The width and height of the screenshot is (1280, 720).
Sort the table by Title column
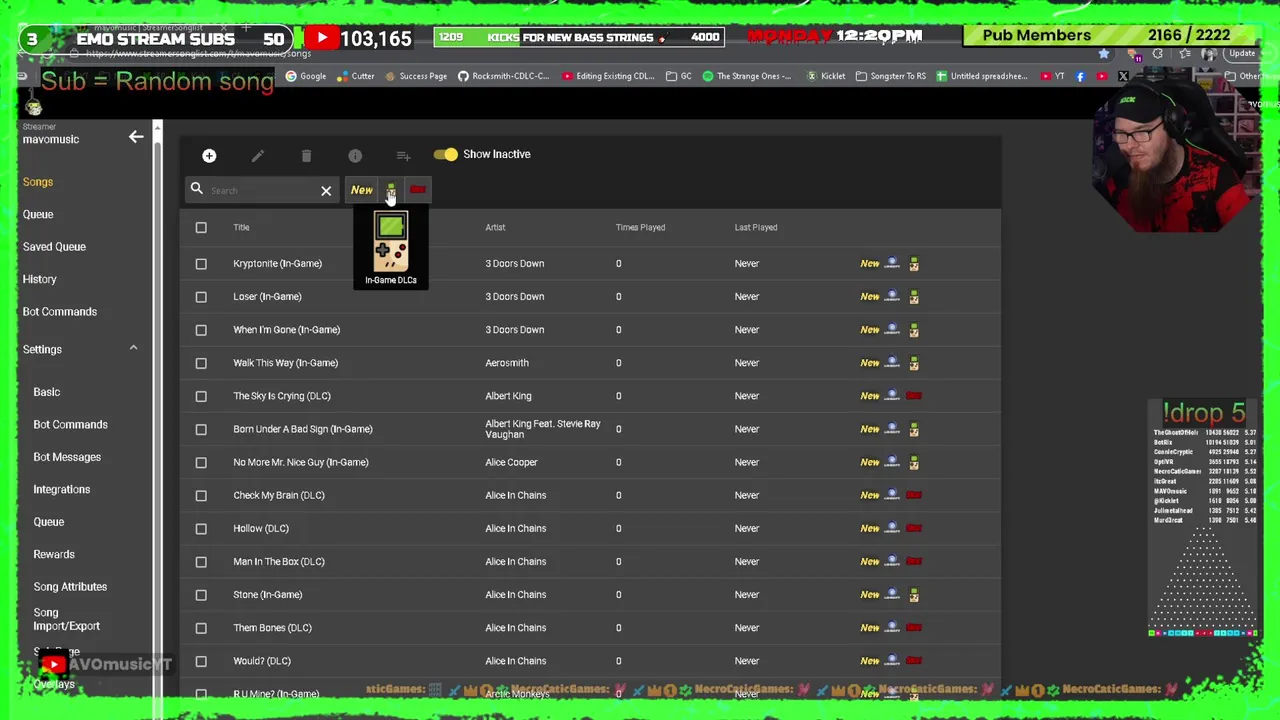coord(241,227)
